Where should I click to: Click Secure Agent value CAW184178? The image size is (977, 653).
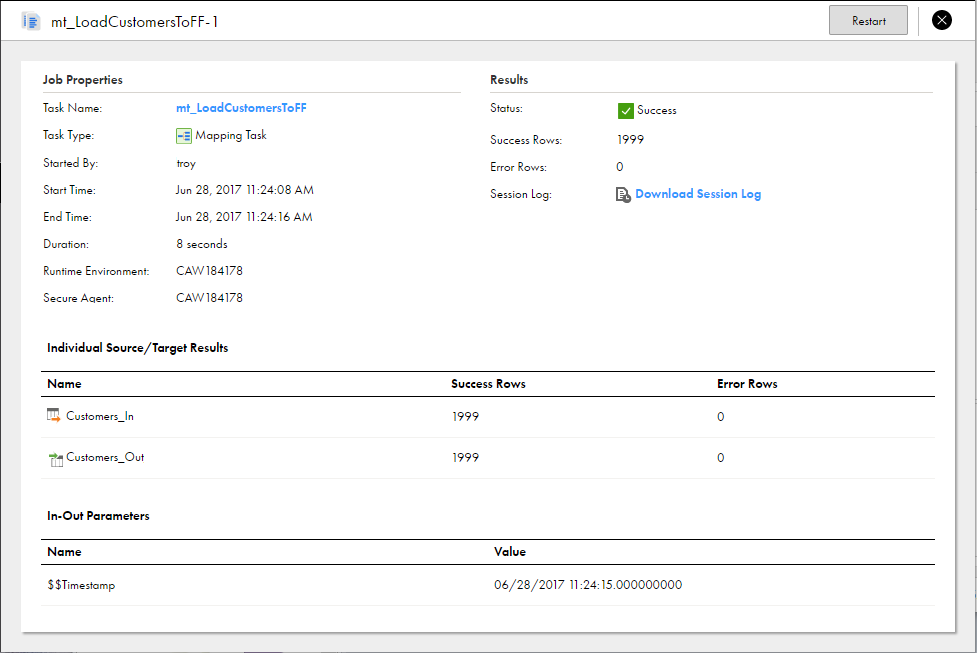click(x=209, y=297)
